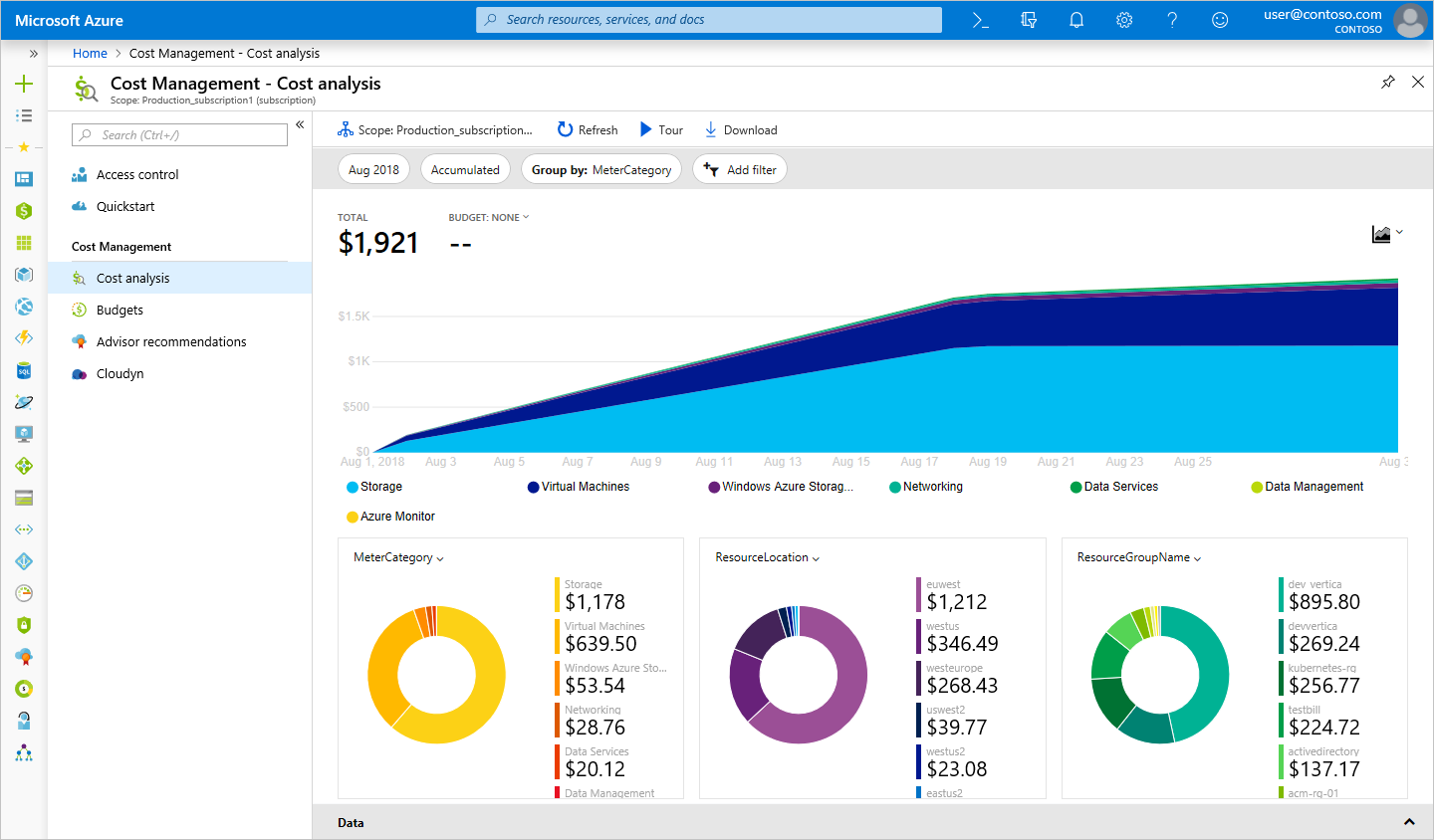Open the MeterCategory donut chart dropdown

point(398,557)
